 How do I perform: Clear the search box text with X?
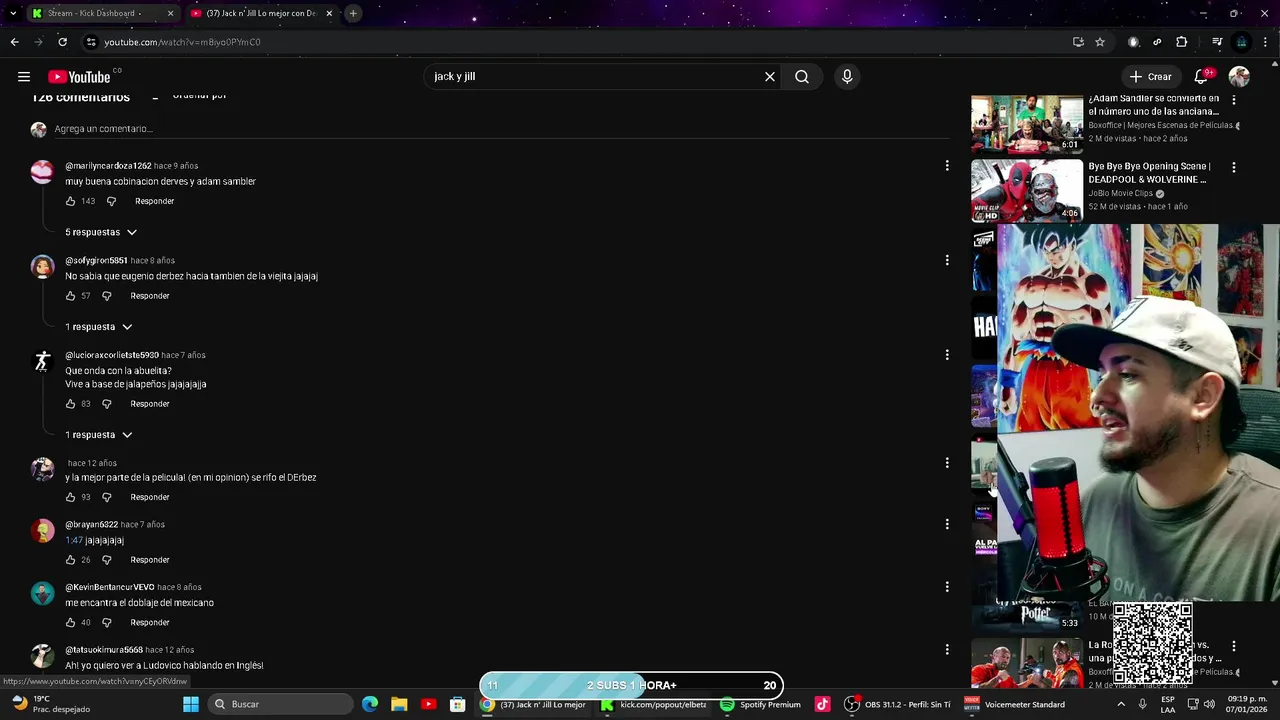770,77
